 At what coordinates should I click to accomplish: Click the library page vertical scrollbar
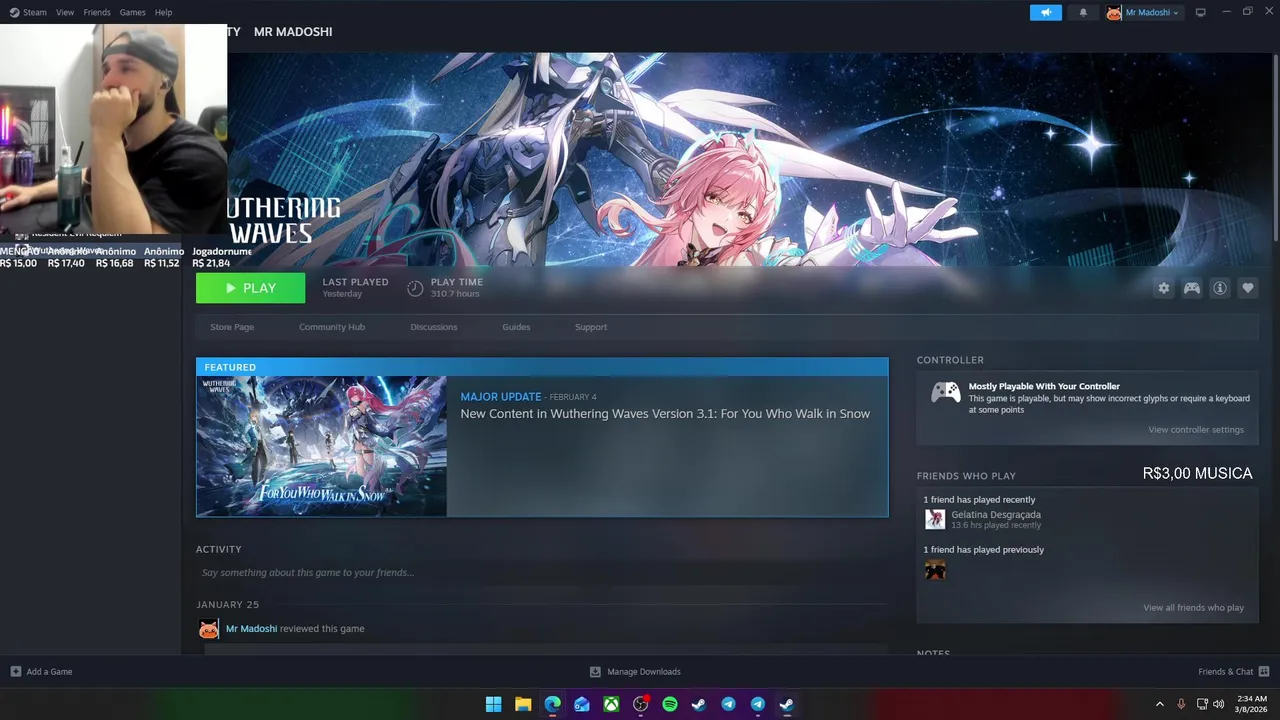pos(1275,150)
